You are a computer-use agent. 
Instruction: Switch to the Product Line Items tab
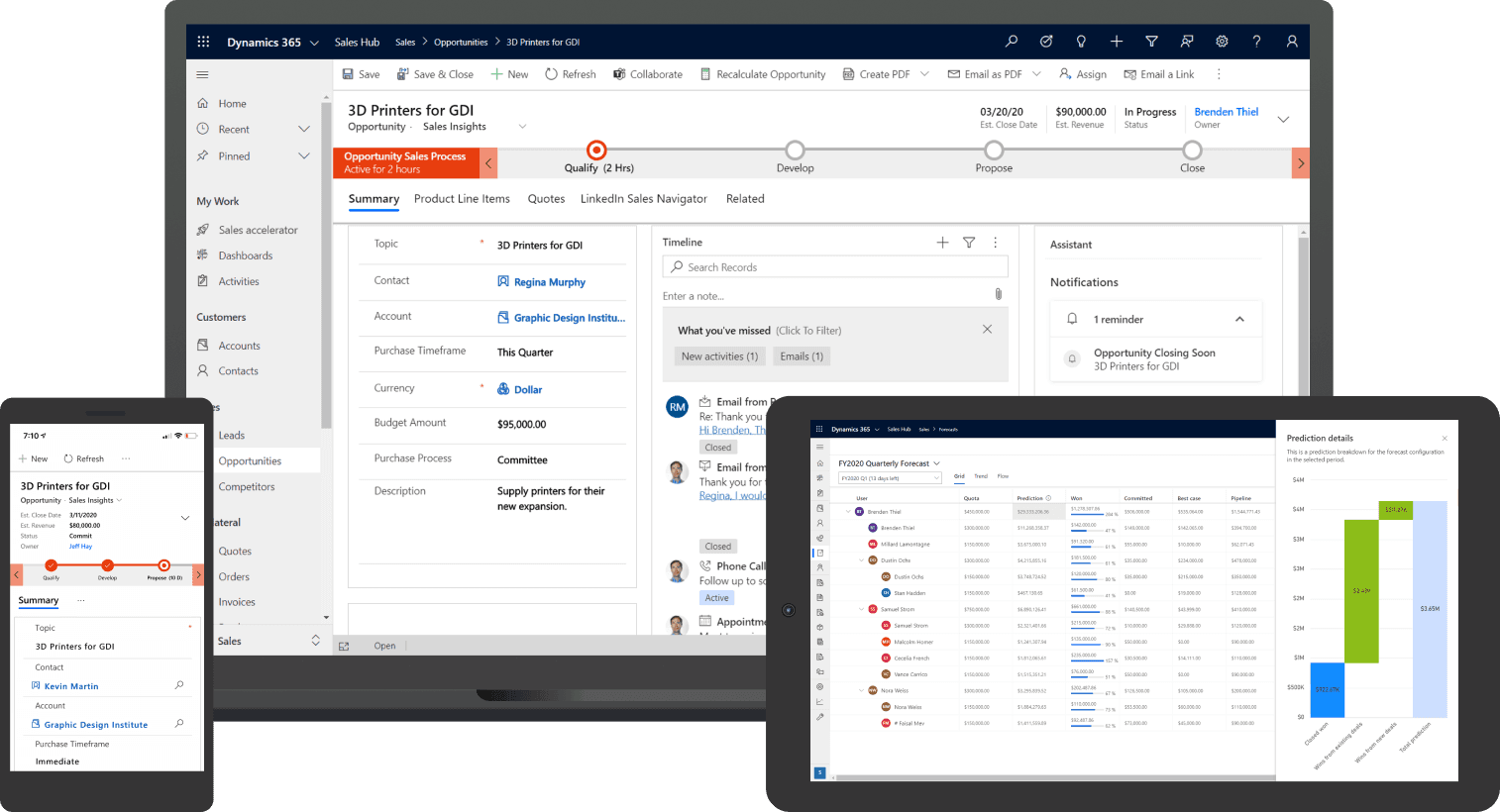click(462, 199)
